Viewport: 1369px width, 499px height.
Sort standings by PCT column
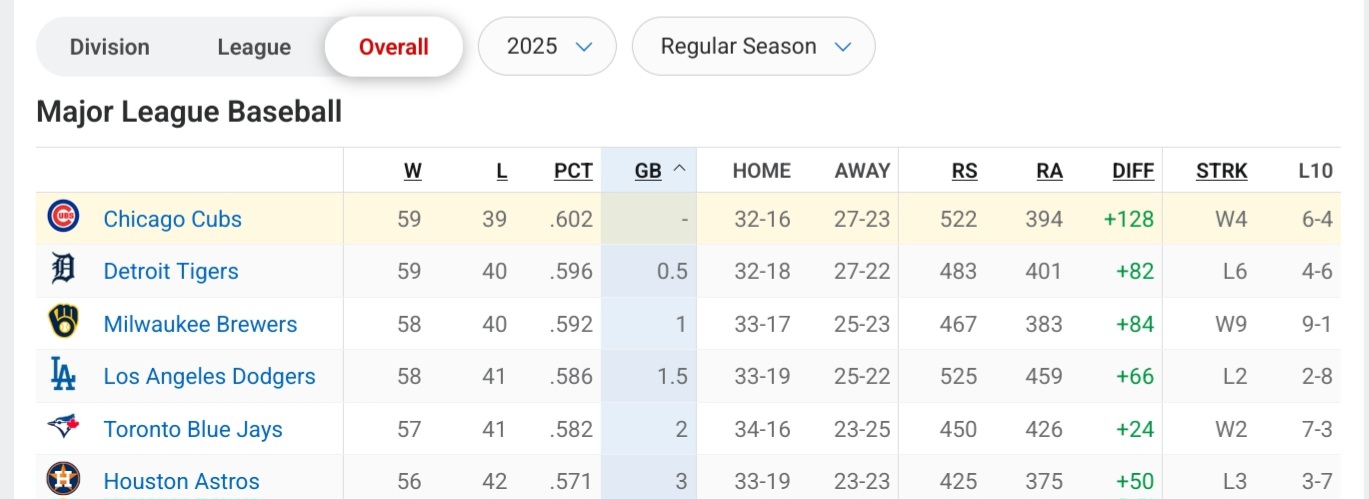(x=573, y=171)
